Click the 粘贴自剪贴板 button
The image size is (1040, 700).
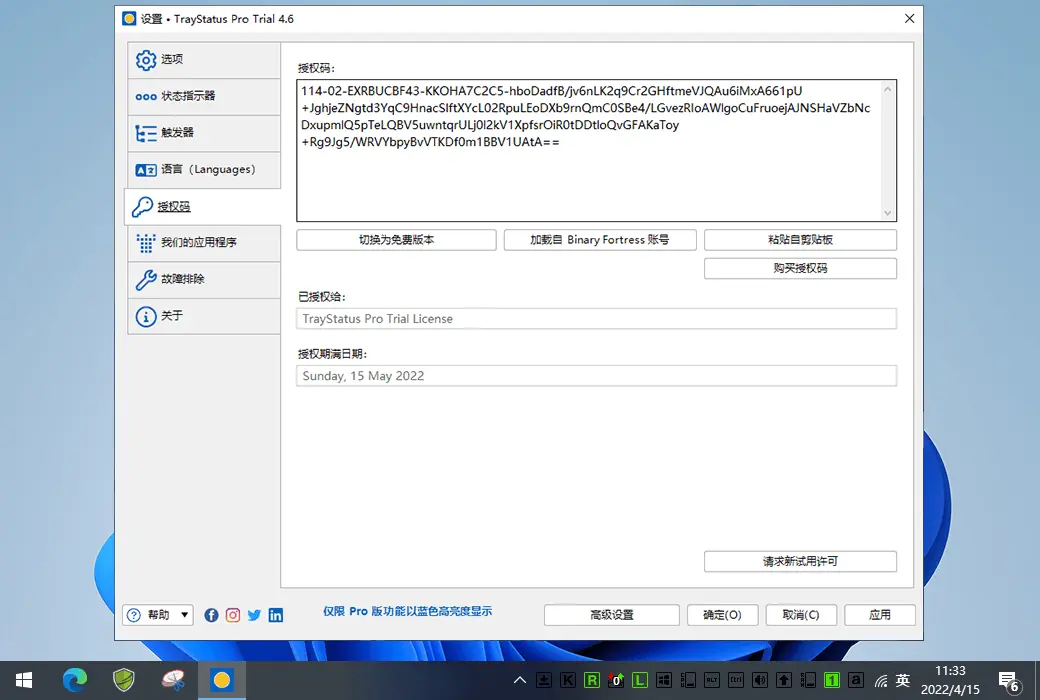point(800,240)
